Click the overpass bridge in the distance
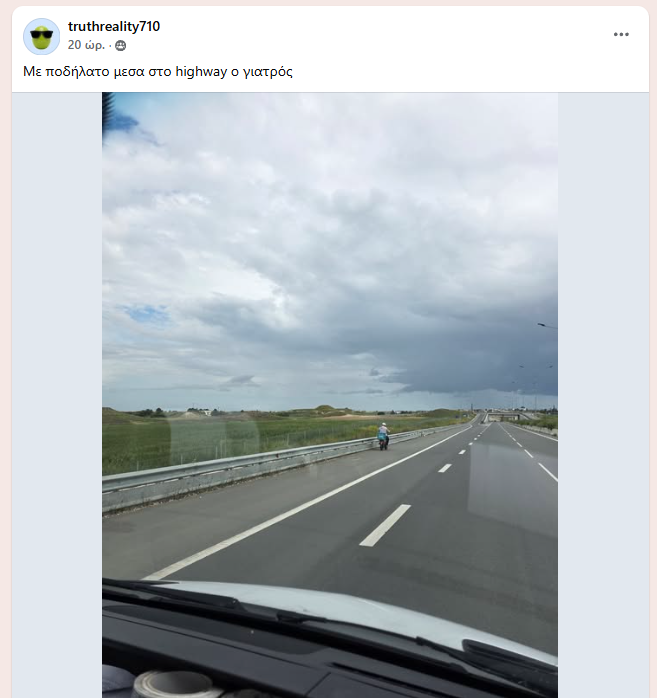 click(502, 417)
